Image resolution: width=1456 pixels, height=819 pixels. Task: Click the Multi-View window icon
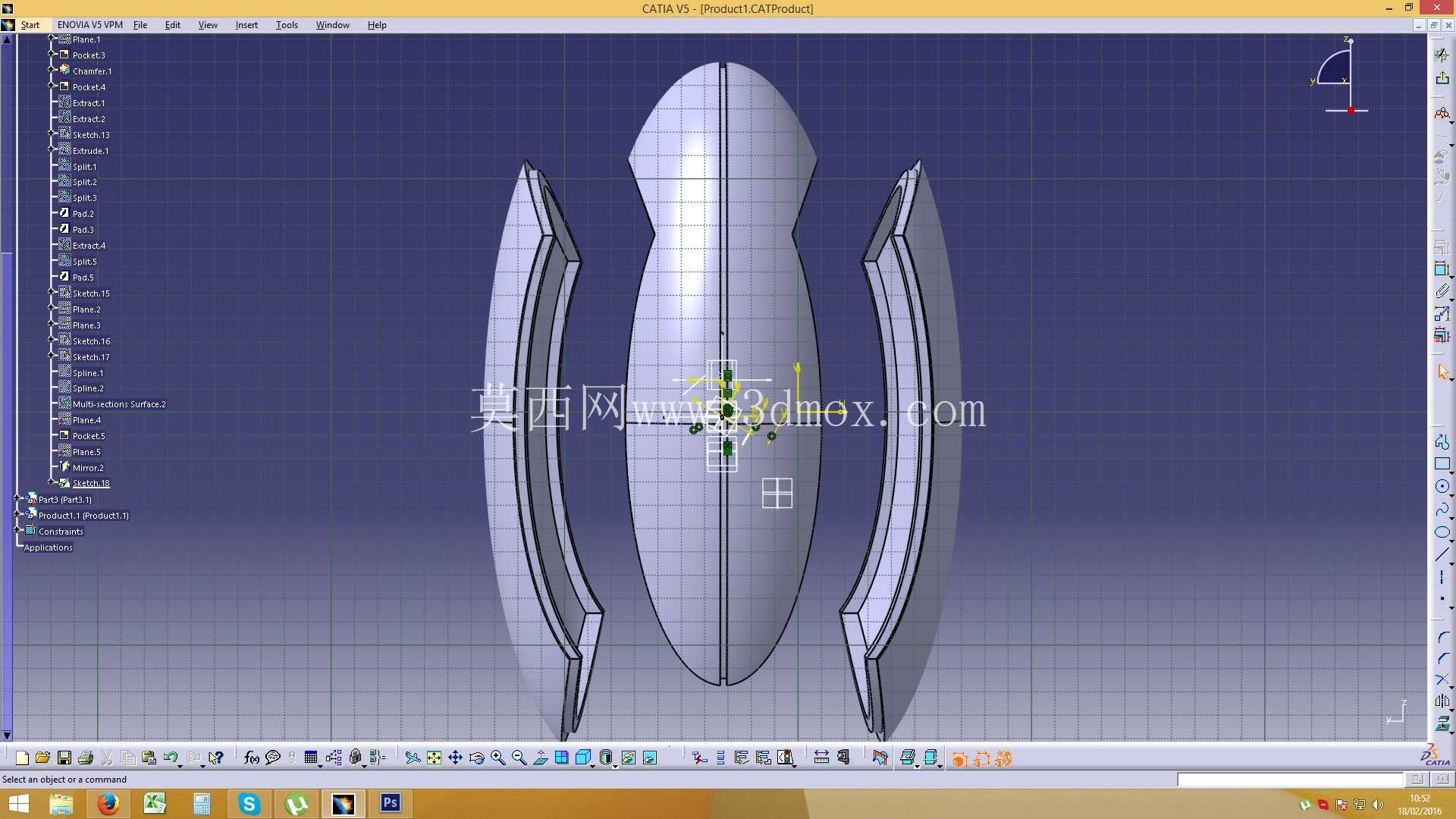pyautogui.click(x=562, y=758)
